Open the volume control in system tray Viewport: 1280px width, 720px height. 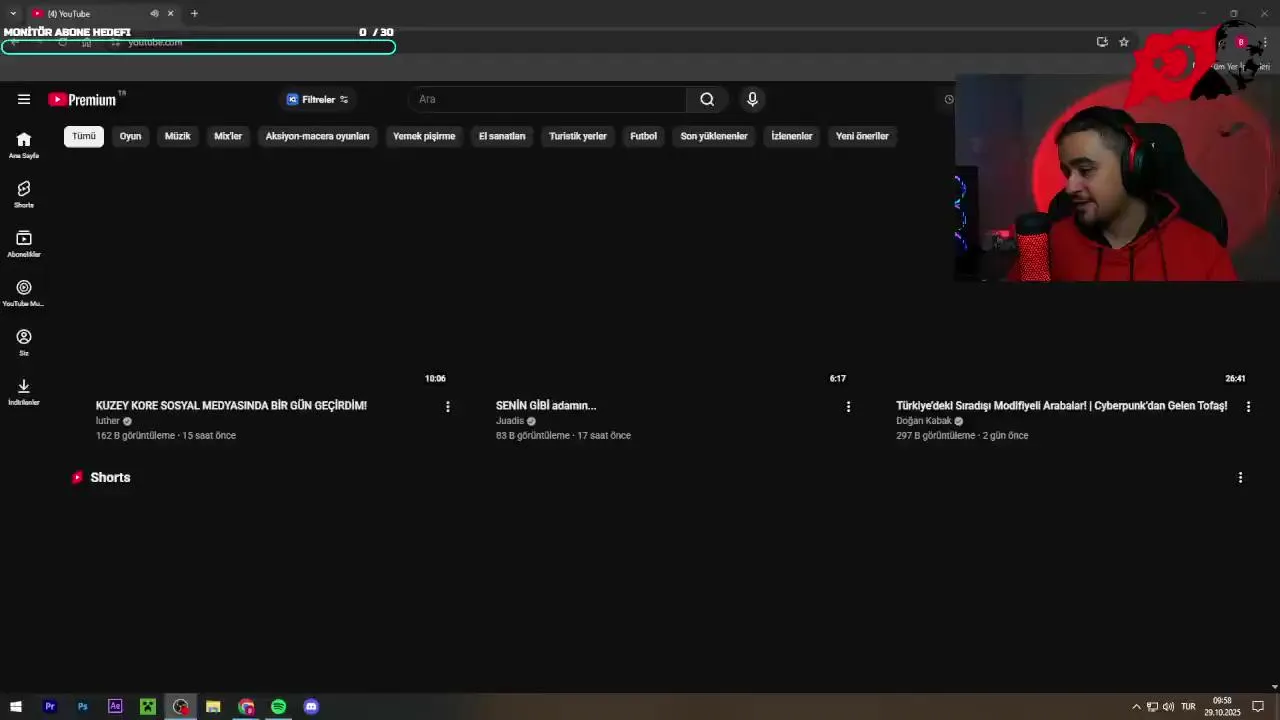tap(1168, 707)
